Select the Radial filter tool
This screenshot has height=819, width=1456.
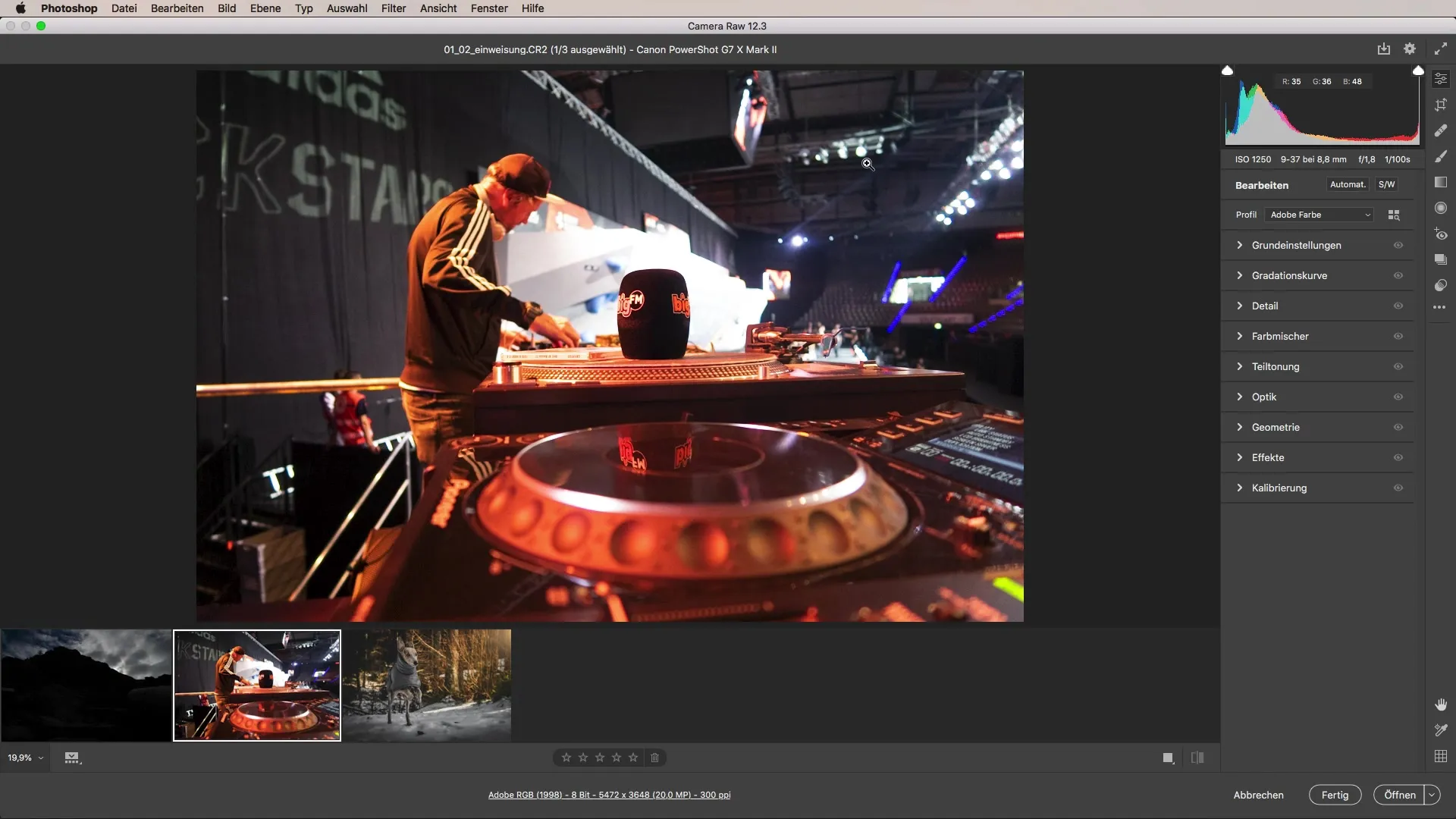(1441, 208)
